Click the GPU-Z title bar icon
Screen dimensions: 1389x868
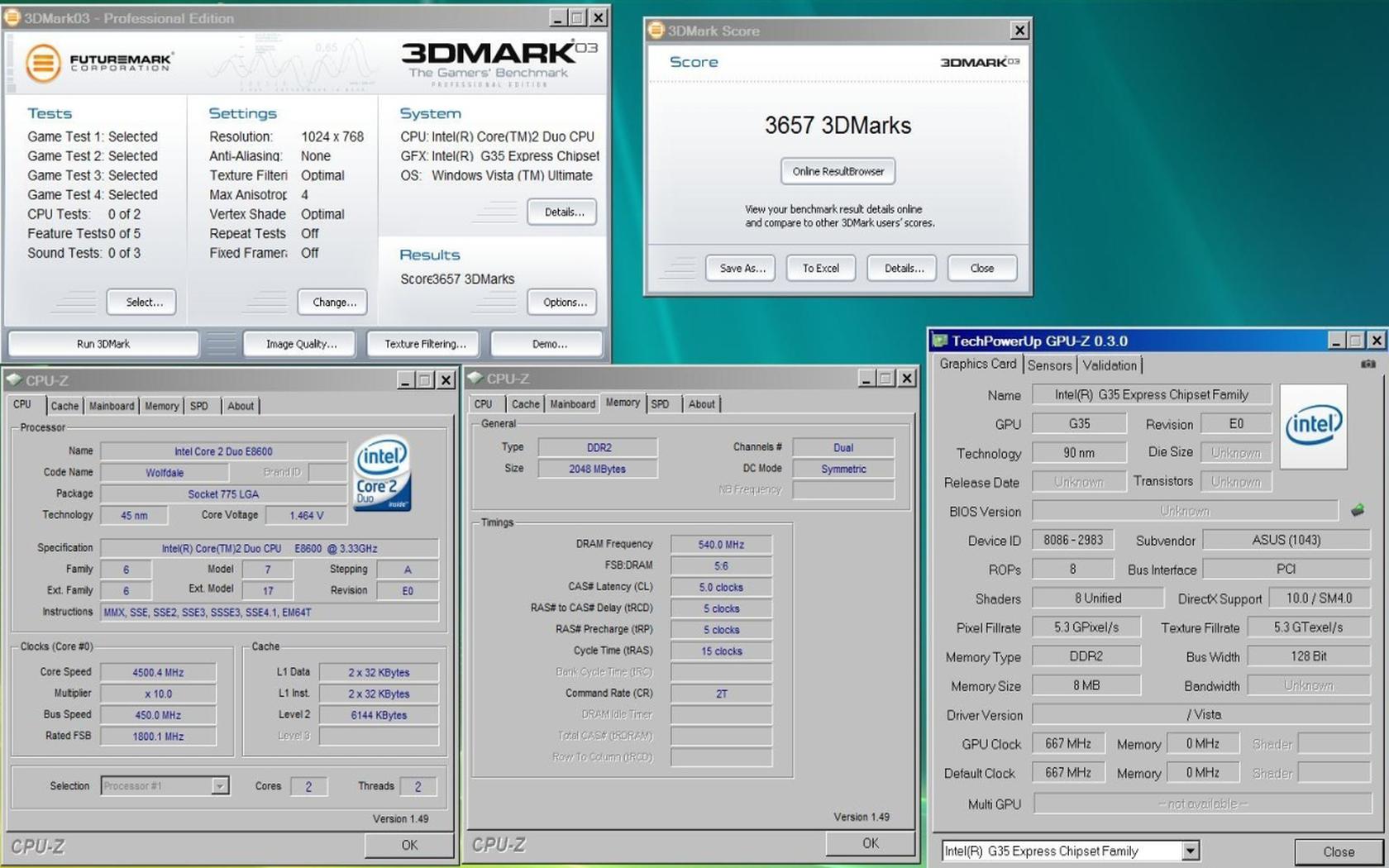940,341
